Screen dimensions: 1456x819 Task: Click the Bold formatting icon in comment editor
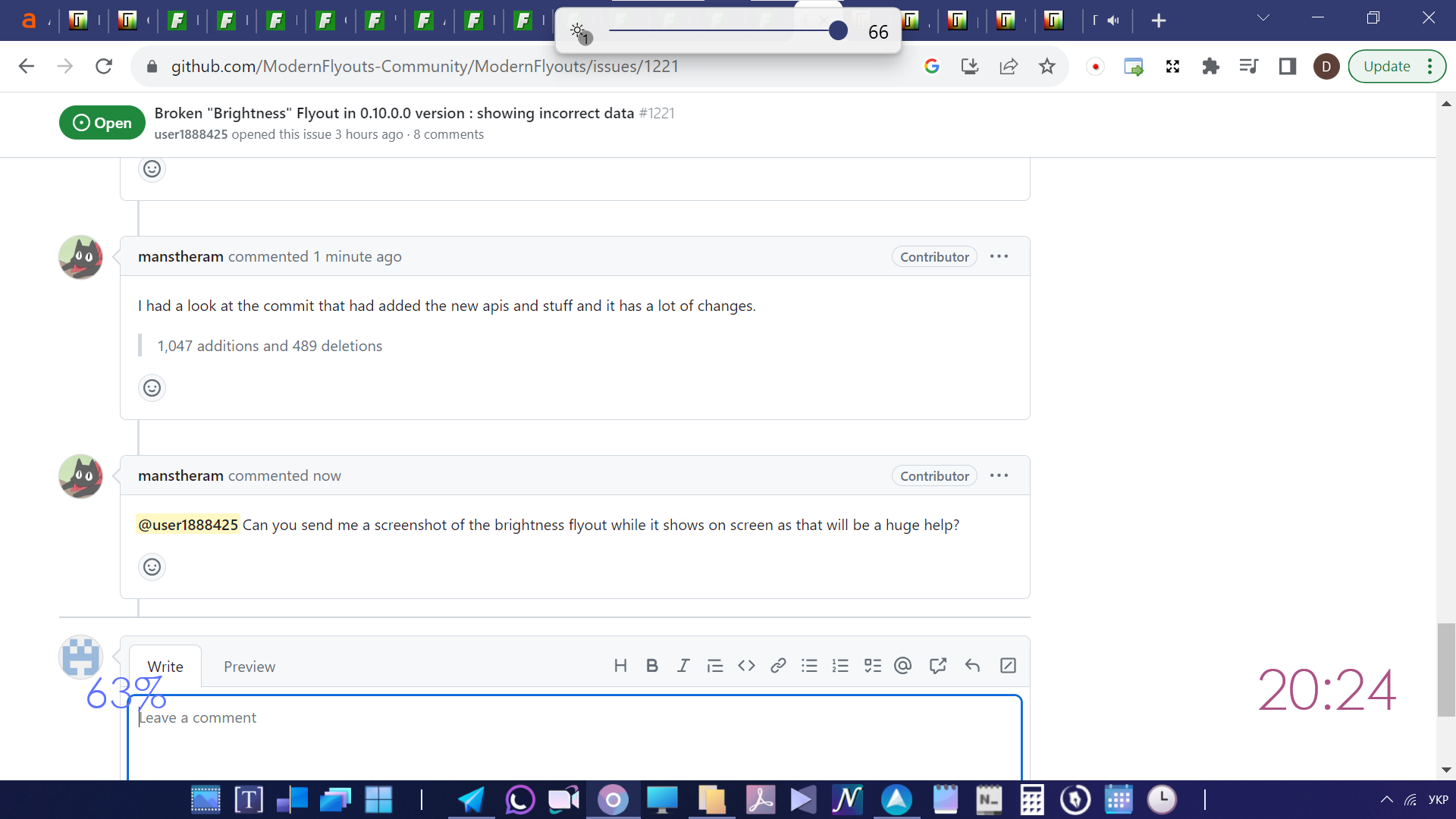(651, 666)
